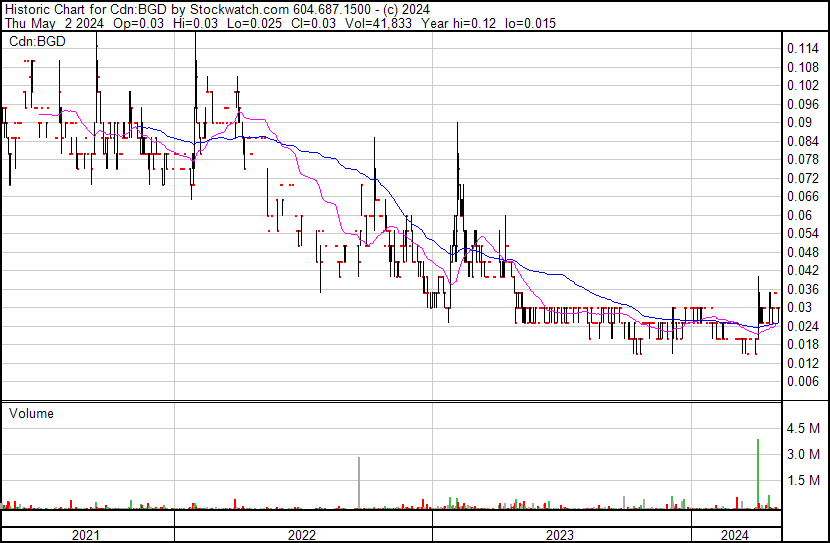Viewport: 830px width, 543px height.
Task: Click the 2022 year label on time axis
Action: pos(302,535)
